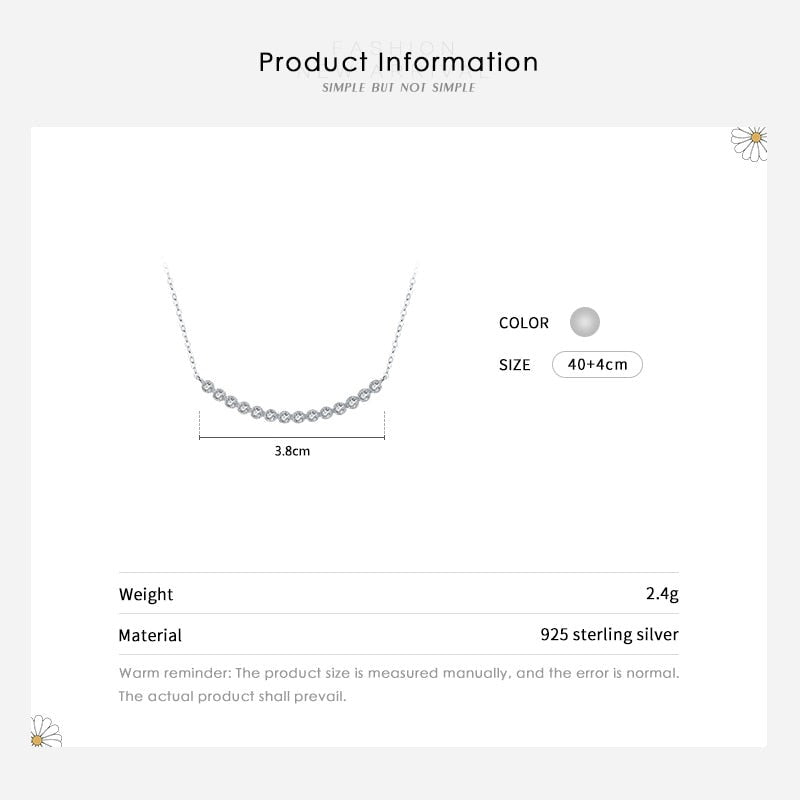
Task: Click the horizontal measurement line under pendant
Action: (x=292, y=435)
